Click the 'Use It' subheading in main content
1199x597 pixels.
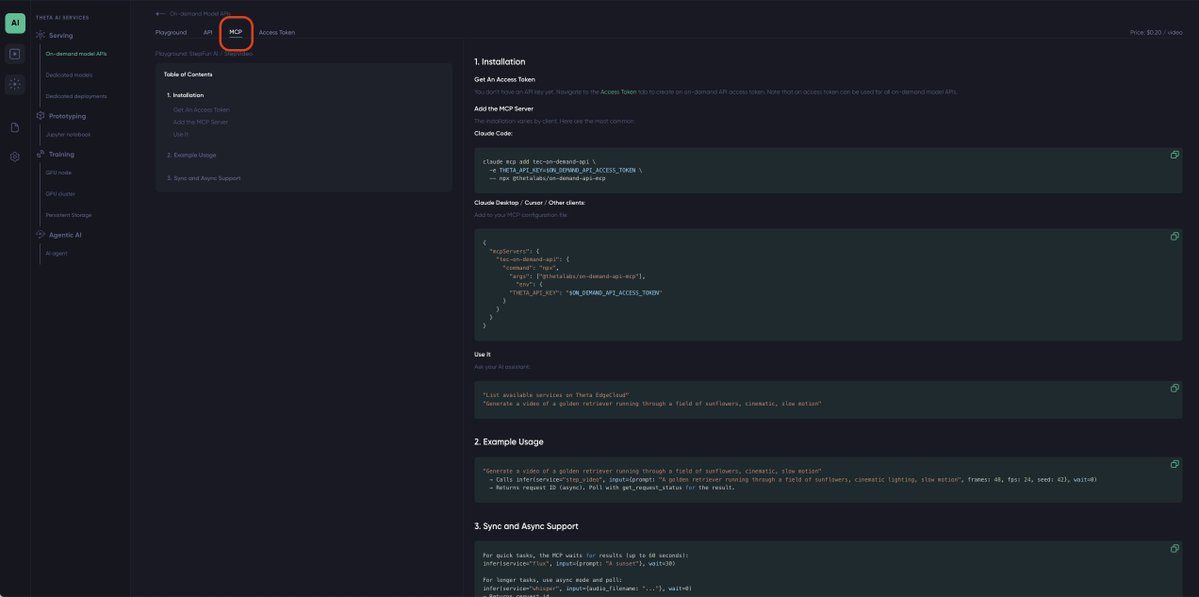(483, 355)
